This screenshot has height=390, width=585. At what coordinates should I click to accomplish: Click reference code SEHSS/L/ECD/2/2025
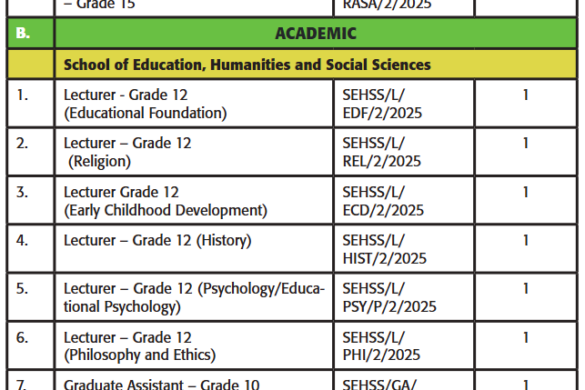(x=383, y=201)
